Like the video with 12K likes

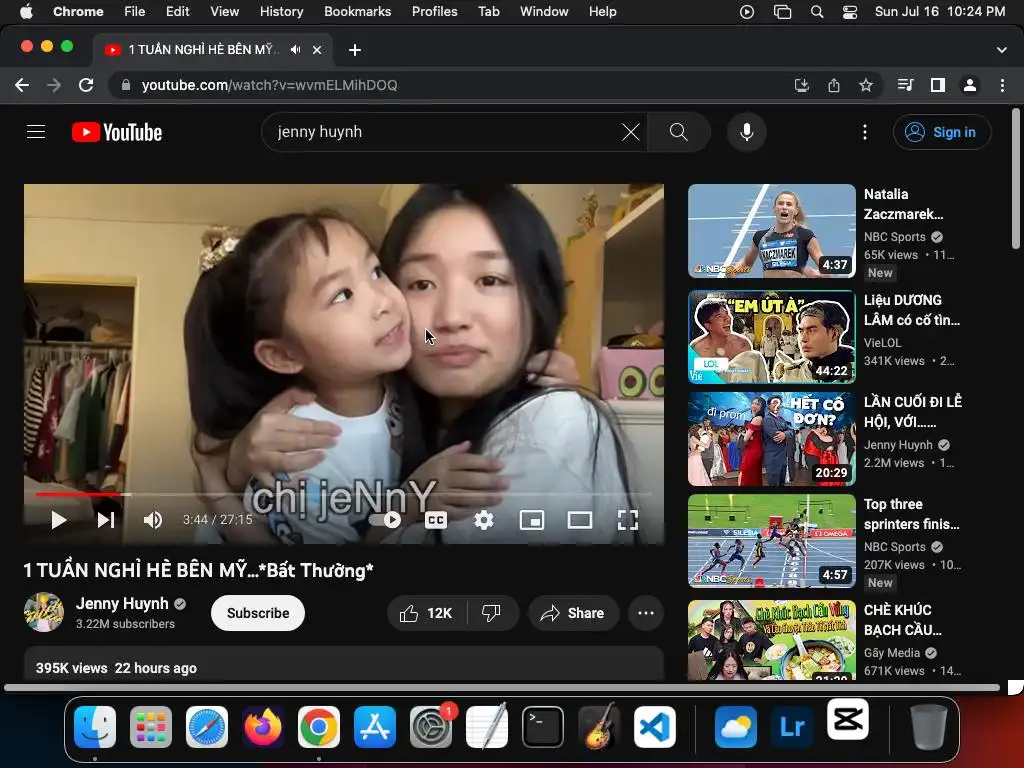pos(427,613)
